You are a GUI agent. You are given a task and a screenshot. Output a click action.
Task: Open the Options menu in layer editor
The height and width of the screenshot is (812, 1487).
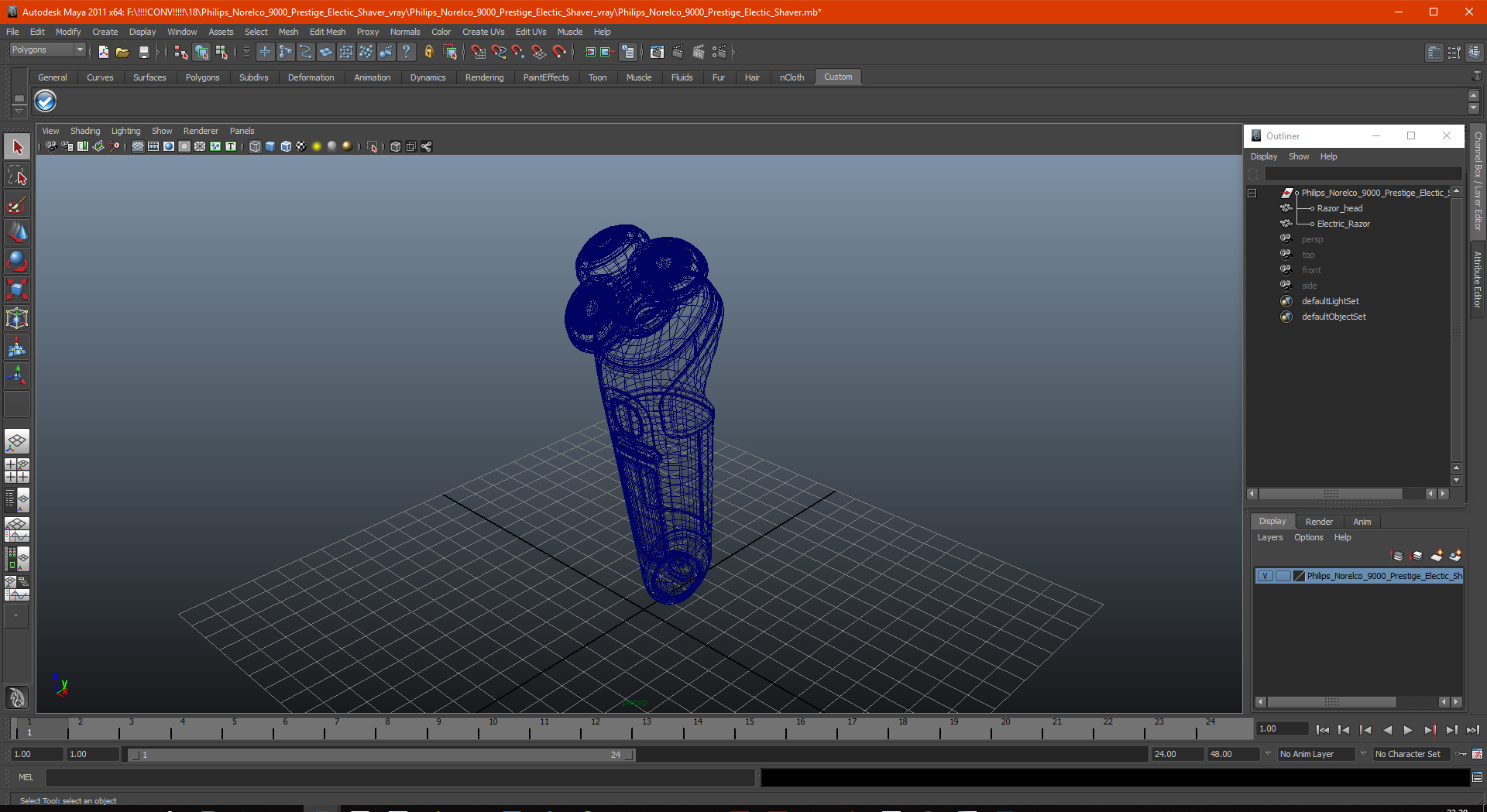(x=1308, y=537)
